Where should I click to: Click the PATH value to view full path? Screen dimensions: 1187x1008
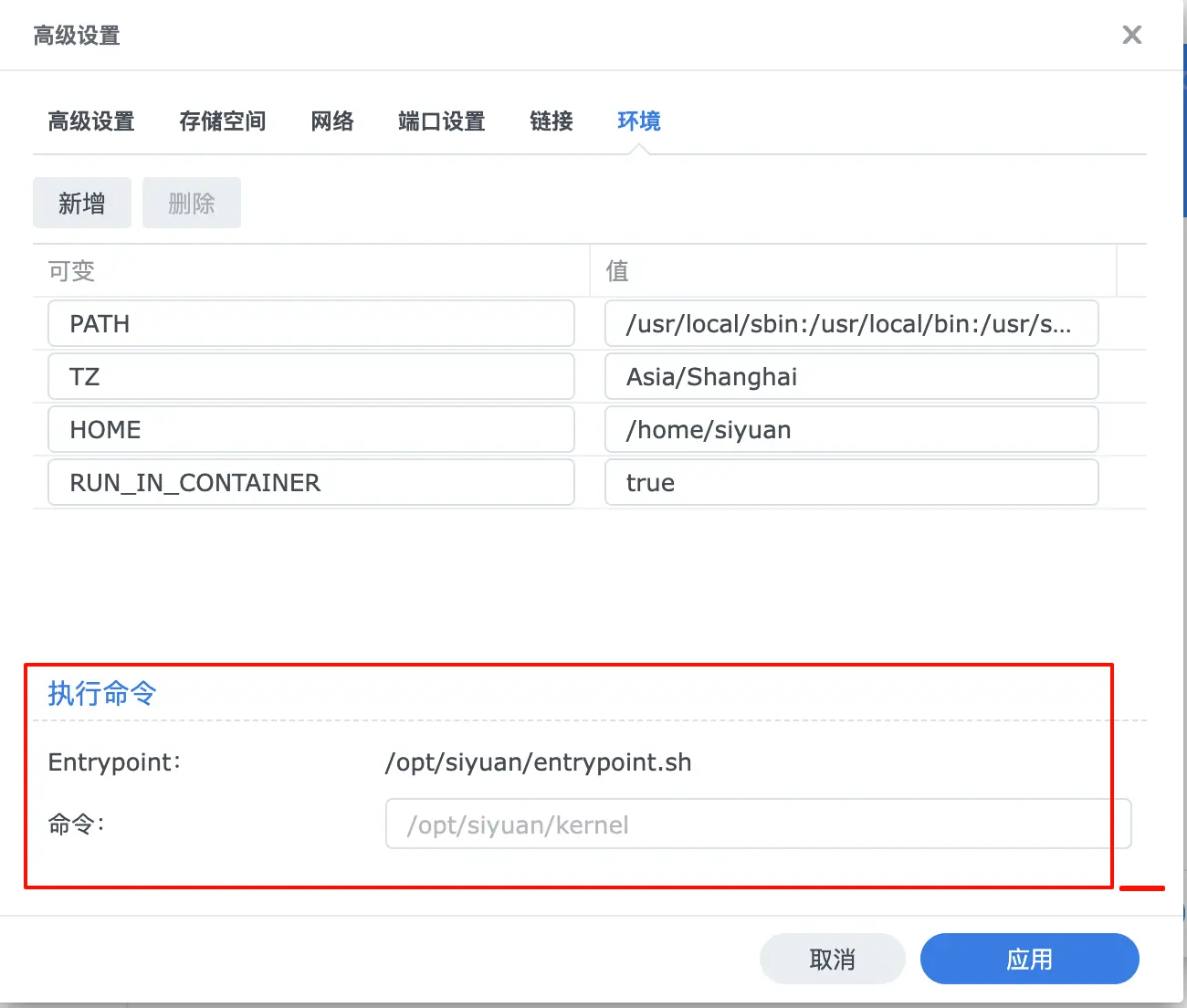[850, 323]
